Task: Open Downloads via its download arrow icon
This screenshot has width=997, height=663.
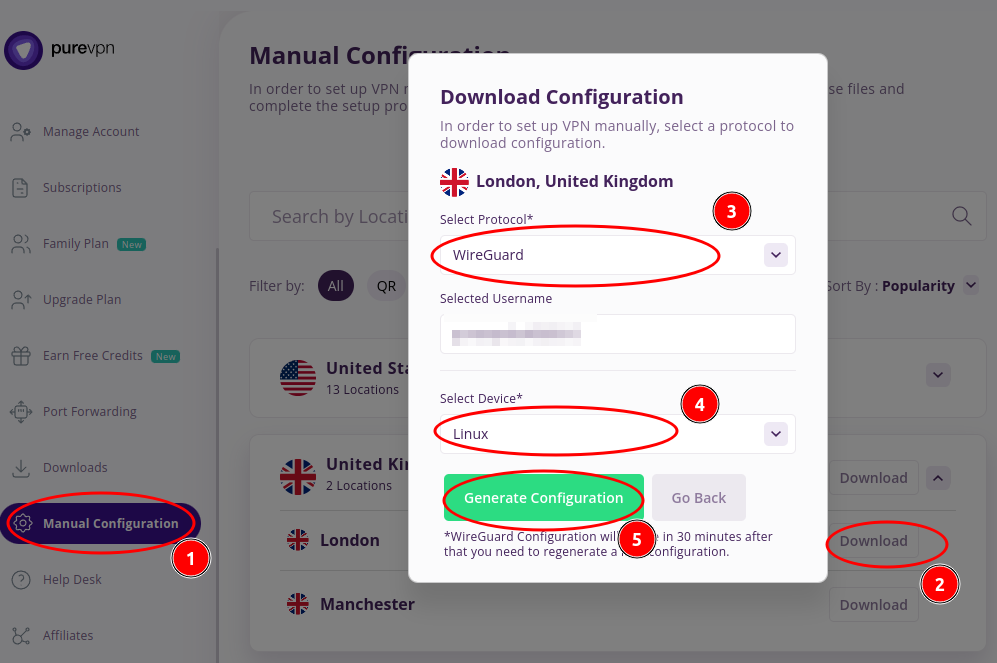Action: (x=21, y=467)
